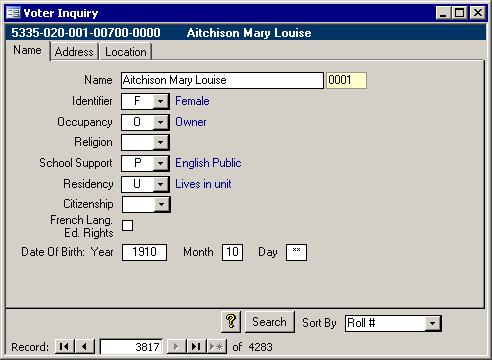This screenshot has height=360, width=492.
Task: Click the roll number 5335-020-001-00700-0000 header
Action: (86, 33)
